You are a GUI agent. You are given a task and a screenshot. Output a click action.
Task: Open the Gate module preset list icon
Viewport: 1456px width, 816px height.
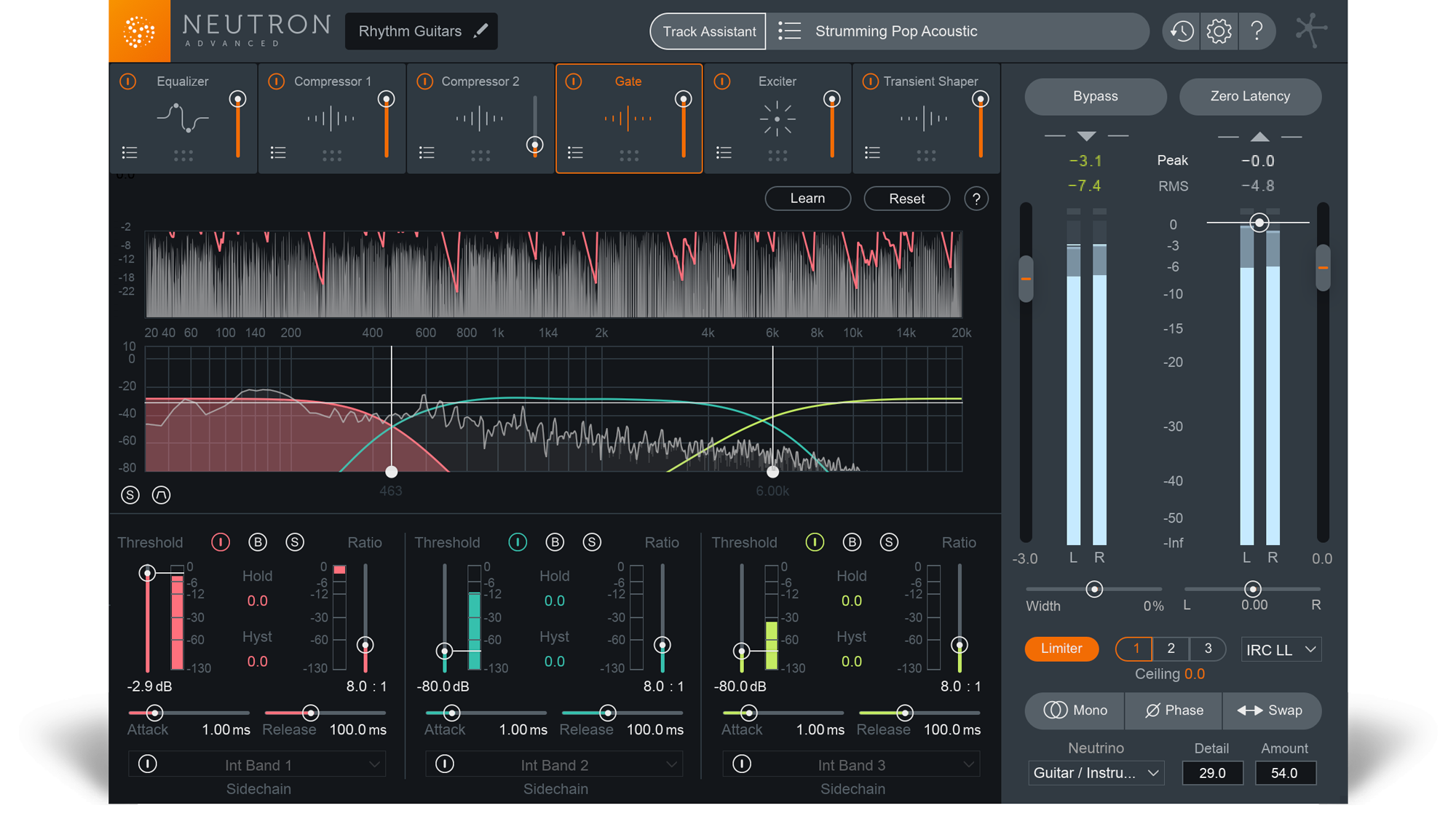(575, 152)
